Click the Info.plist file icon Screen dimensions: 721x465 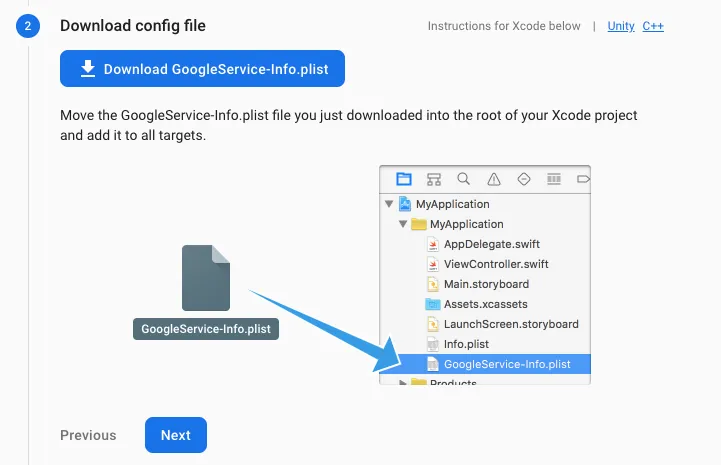tap(433, 344)
